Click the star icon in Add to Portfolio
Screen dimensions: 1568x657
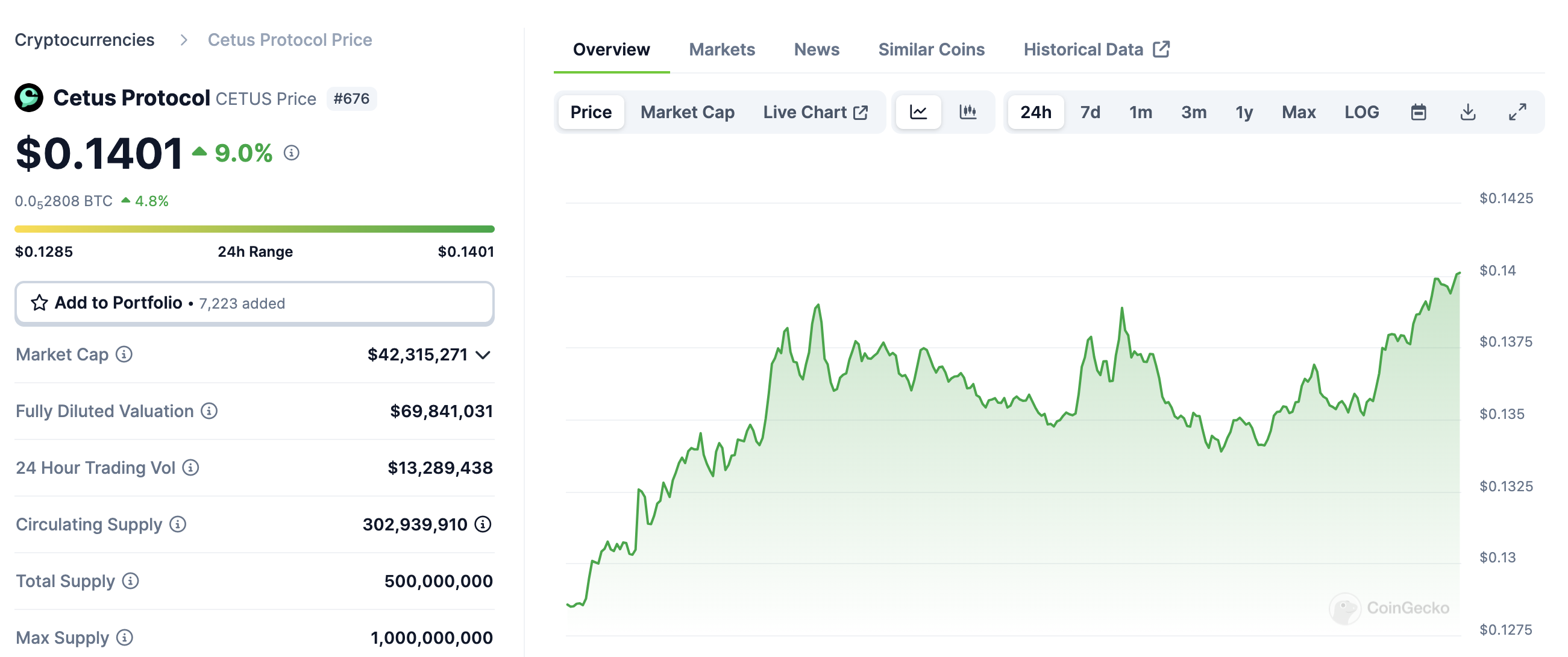coord(40,303)
